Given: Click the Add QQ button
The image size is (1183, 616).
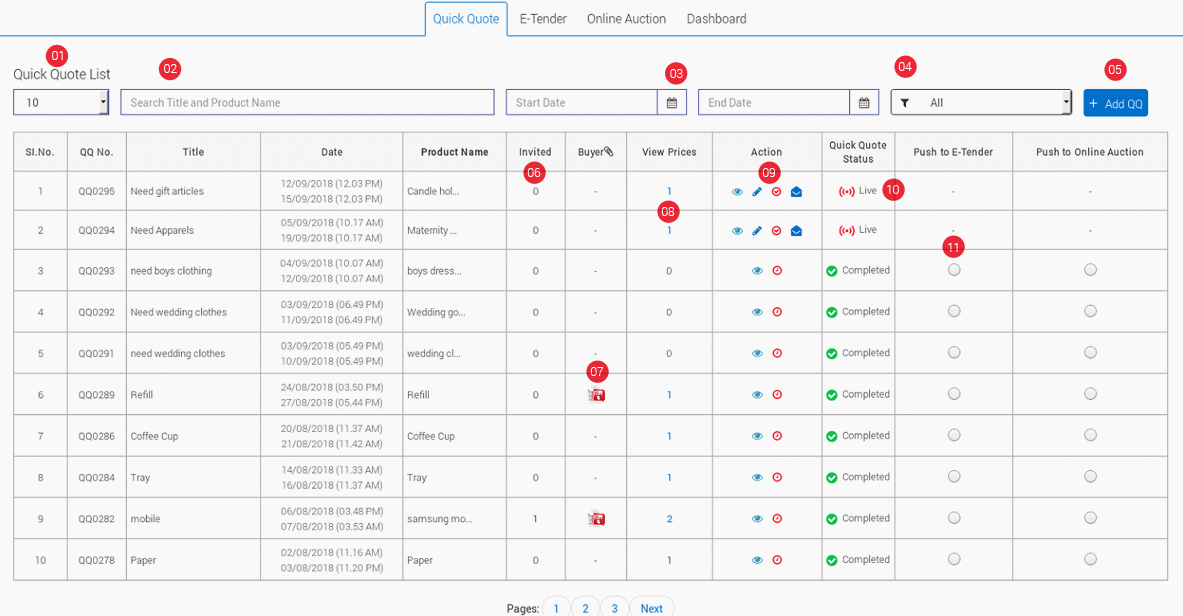Looking at the screenshot, I should coord(1115,103).
